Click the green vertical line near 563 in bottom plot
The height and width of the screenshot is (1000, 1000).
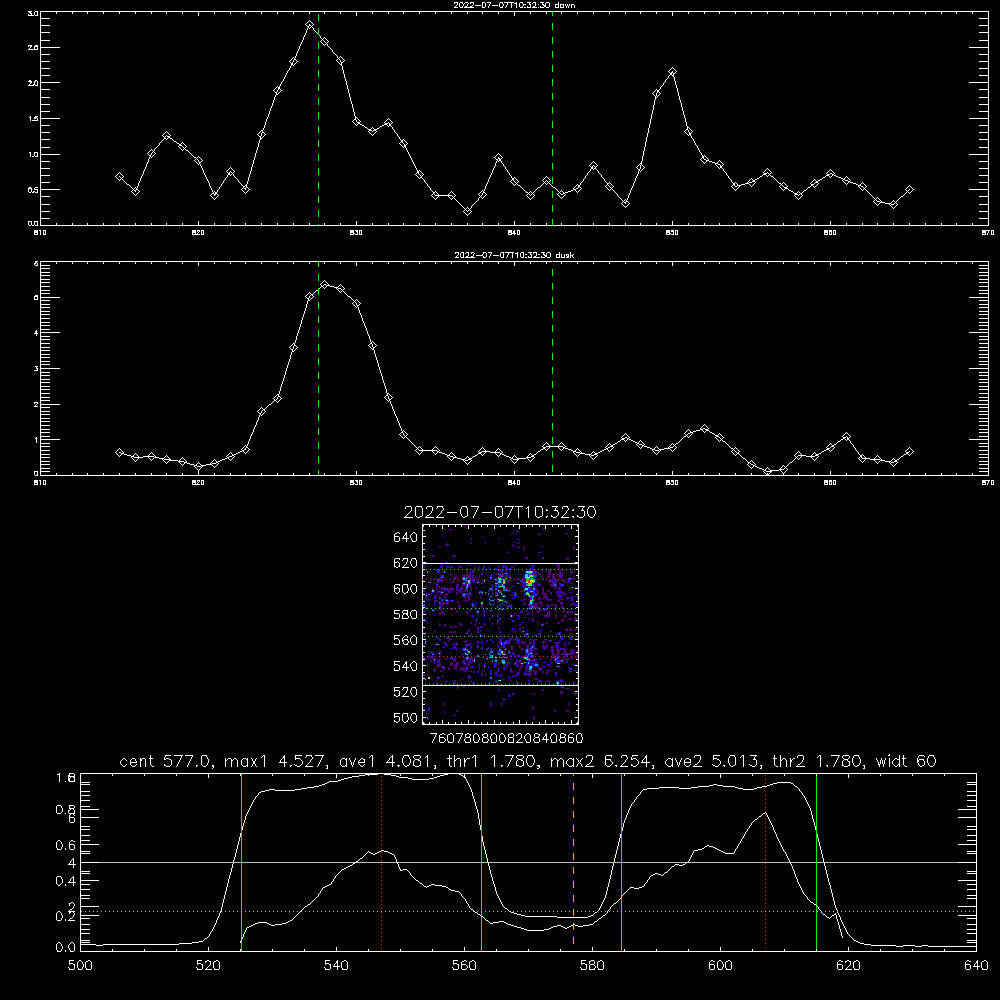point(482,862)
